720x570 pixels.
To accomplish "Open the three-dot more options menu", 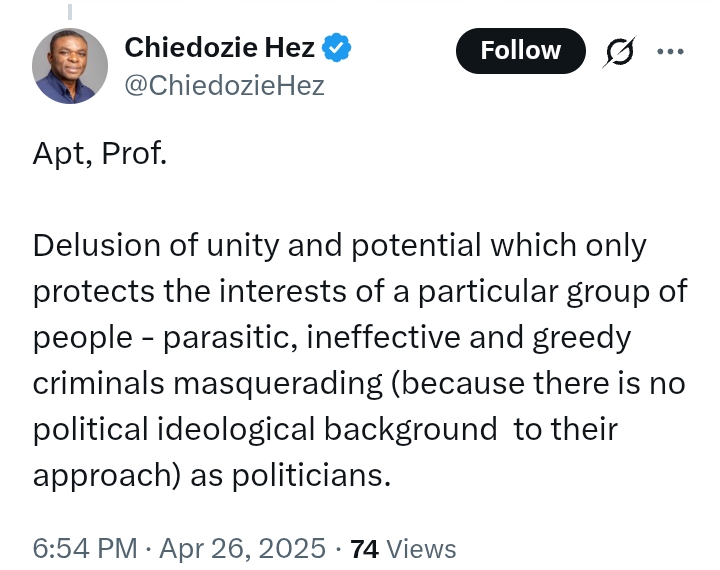I will (x=670, y=51).
